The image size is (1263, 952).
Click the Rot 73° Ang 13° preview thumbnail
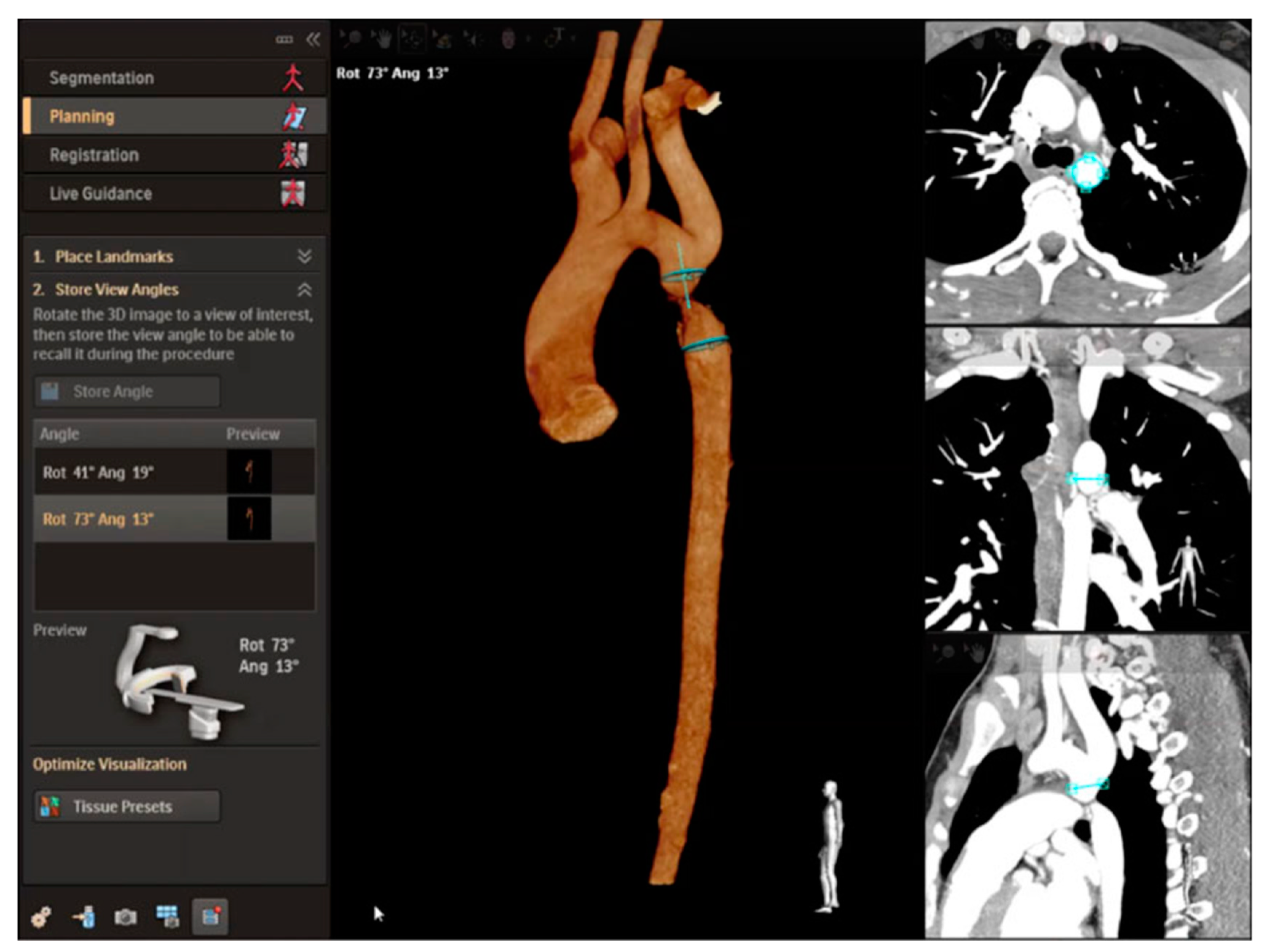tap(249, 518)
